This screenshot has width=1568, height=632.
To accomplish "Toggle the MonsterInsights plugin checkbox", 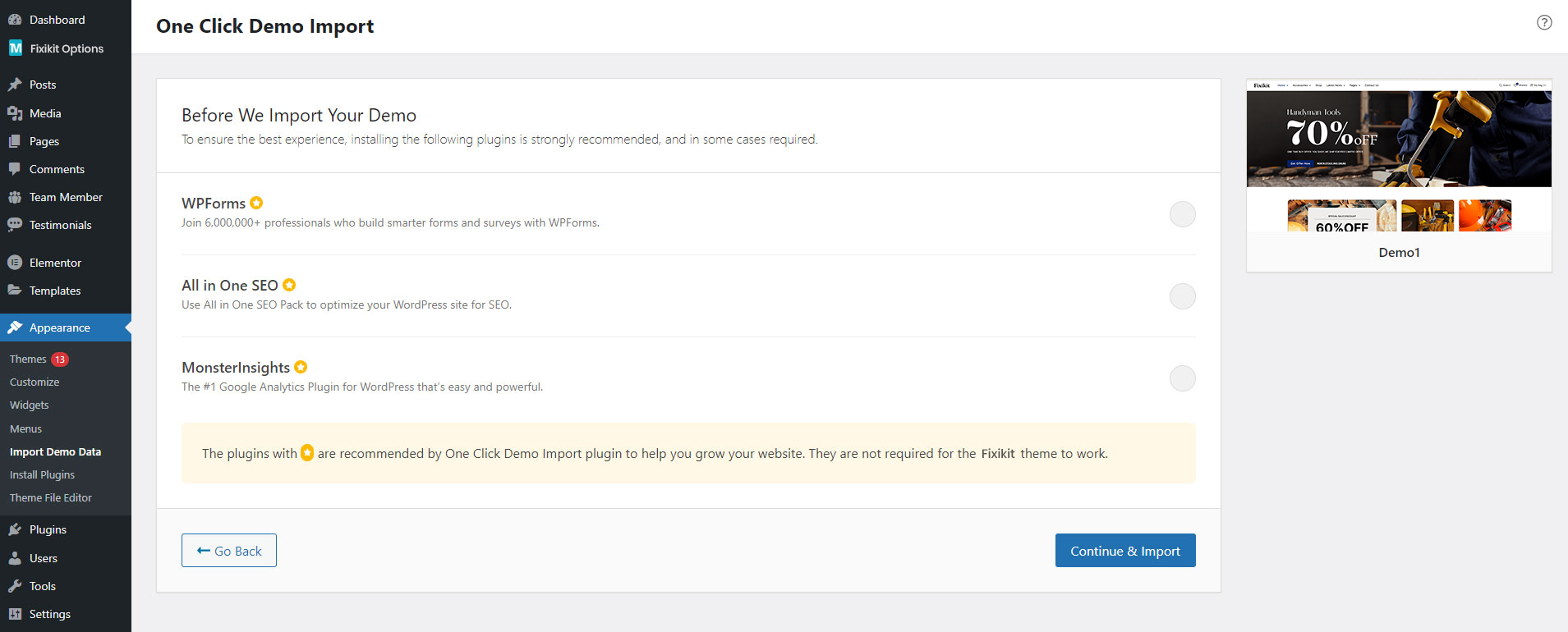I will click(1183, 378).
